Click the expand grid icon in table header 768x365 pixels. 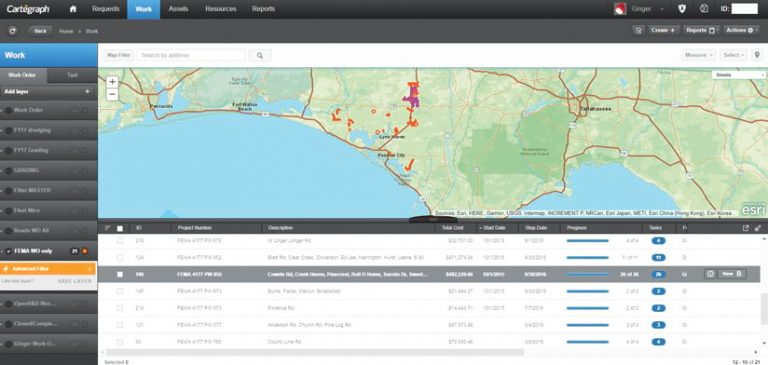pos(758,228)
